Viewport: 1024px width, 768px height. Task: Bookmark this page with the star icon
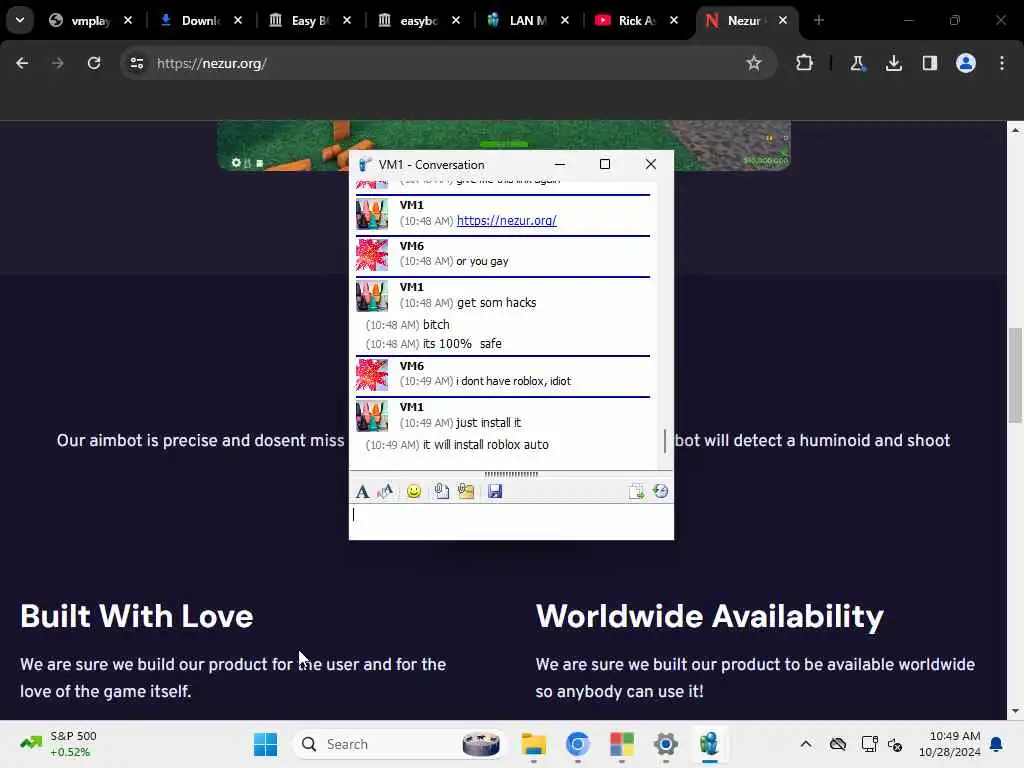754,63
